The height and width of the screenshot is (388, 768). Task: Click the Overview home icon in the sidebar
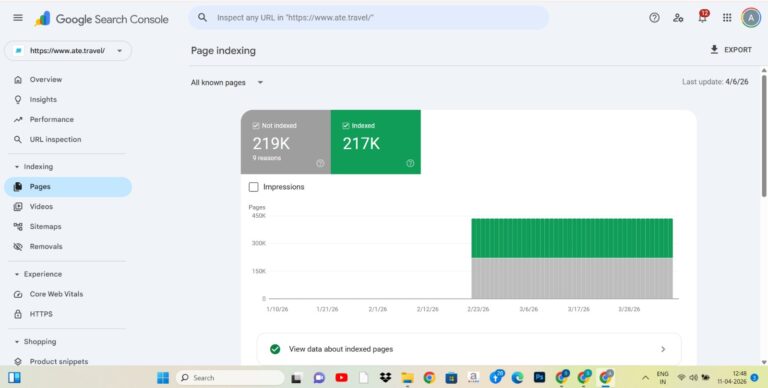(18, 79)
